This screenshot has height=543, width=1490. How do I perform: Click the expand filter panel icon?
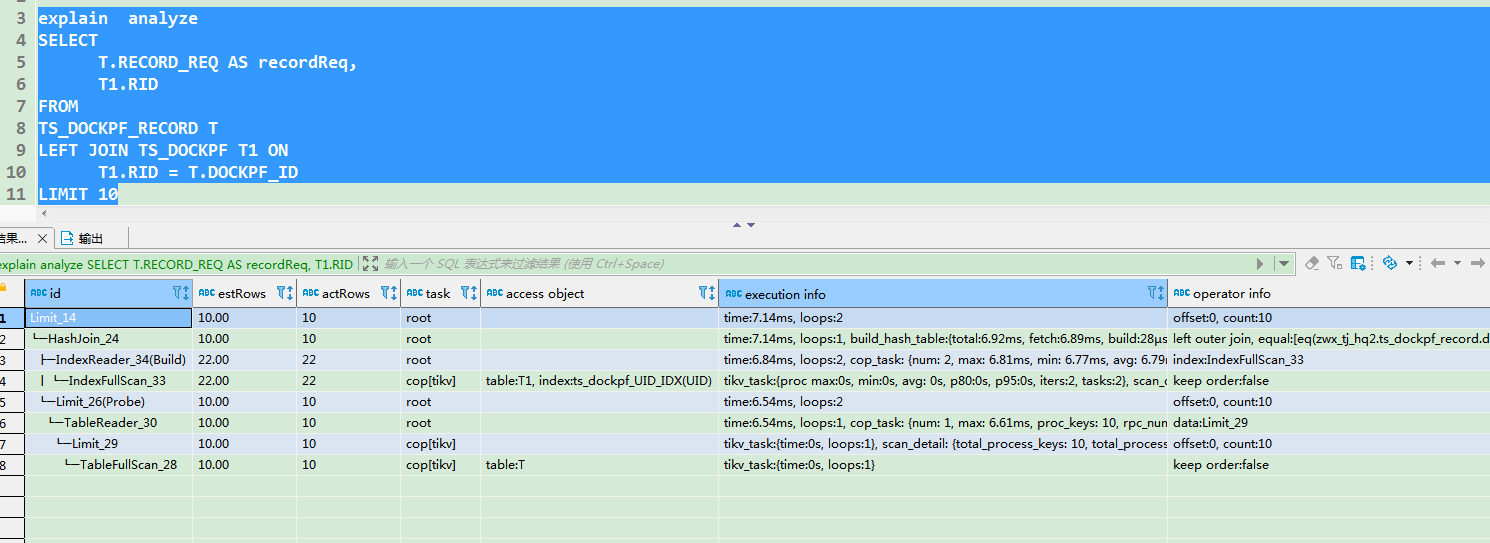click(370, 264)
